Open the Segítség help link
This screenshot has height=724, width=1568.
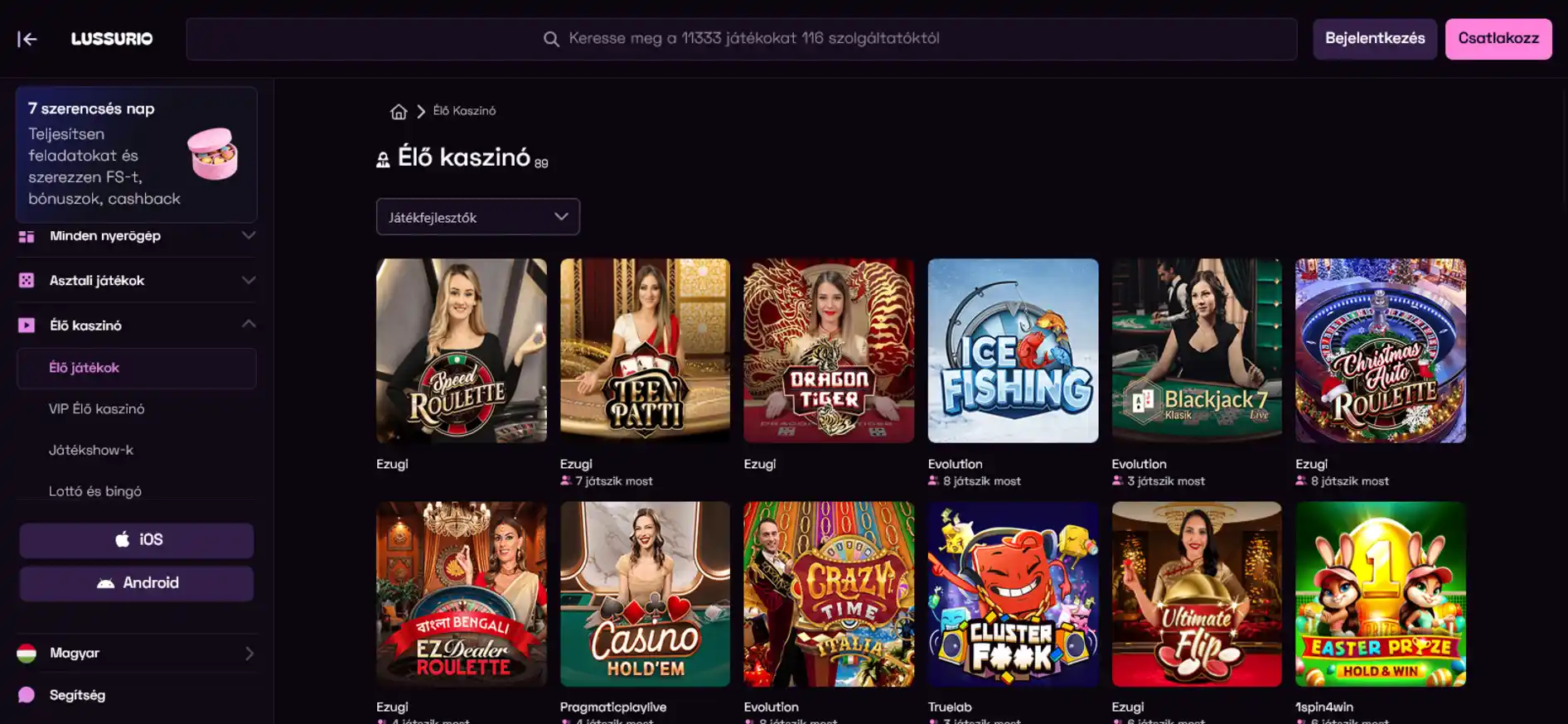click(x=77, y=695)
